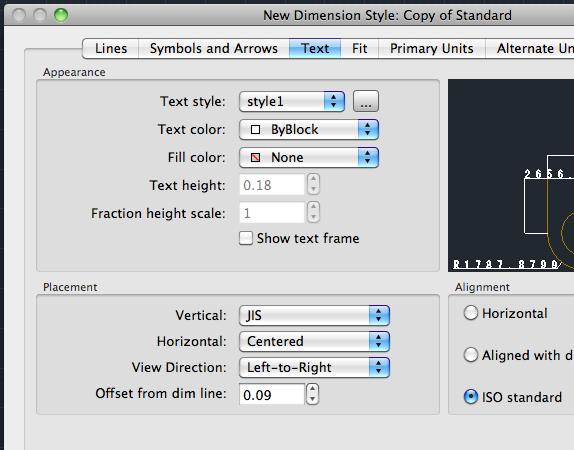
Task: Select ISO standard alignment radio
Action: (470, 397)
